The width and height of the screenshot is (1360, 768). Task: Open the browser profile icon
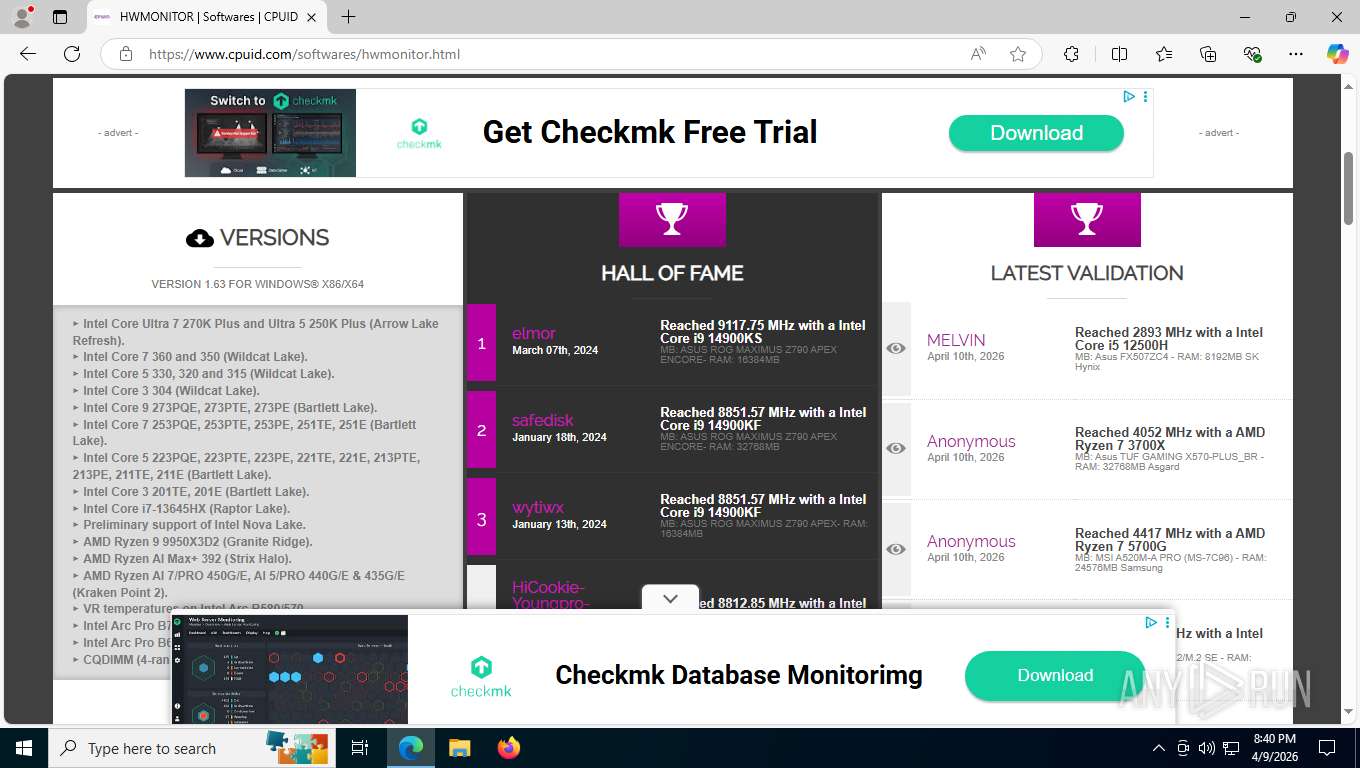22,16
